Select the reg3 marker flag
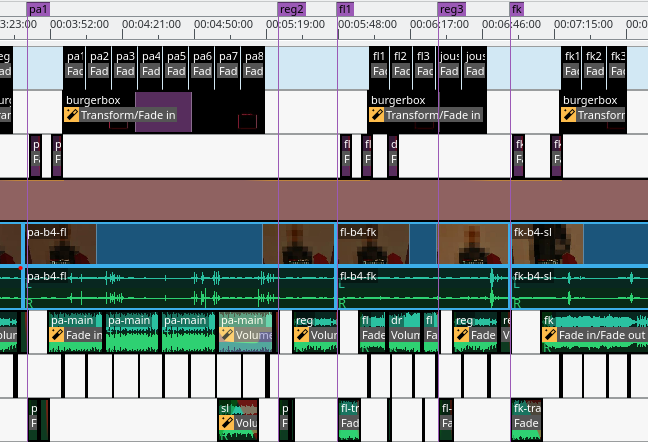The image size is (648, 442). (451, 9)
